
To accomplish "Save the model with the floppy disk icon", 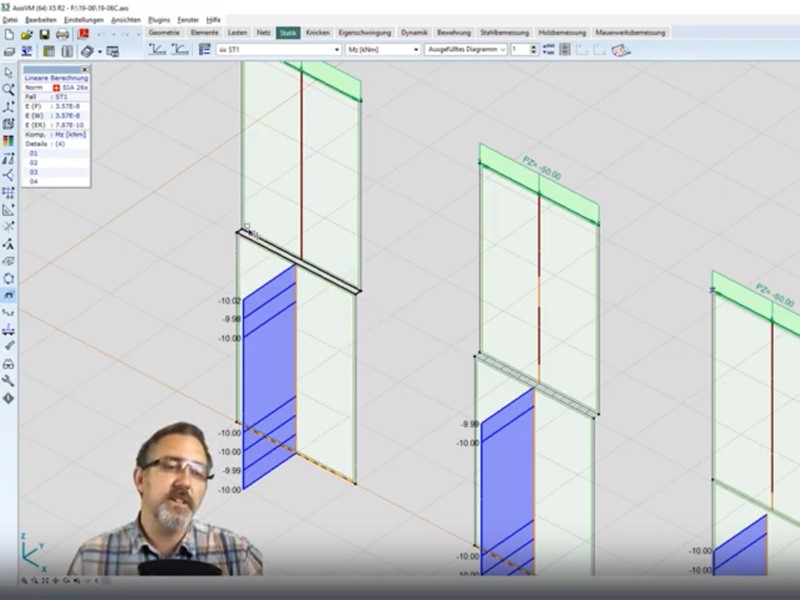I will point(44,34).
